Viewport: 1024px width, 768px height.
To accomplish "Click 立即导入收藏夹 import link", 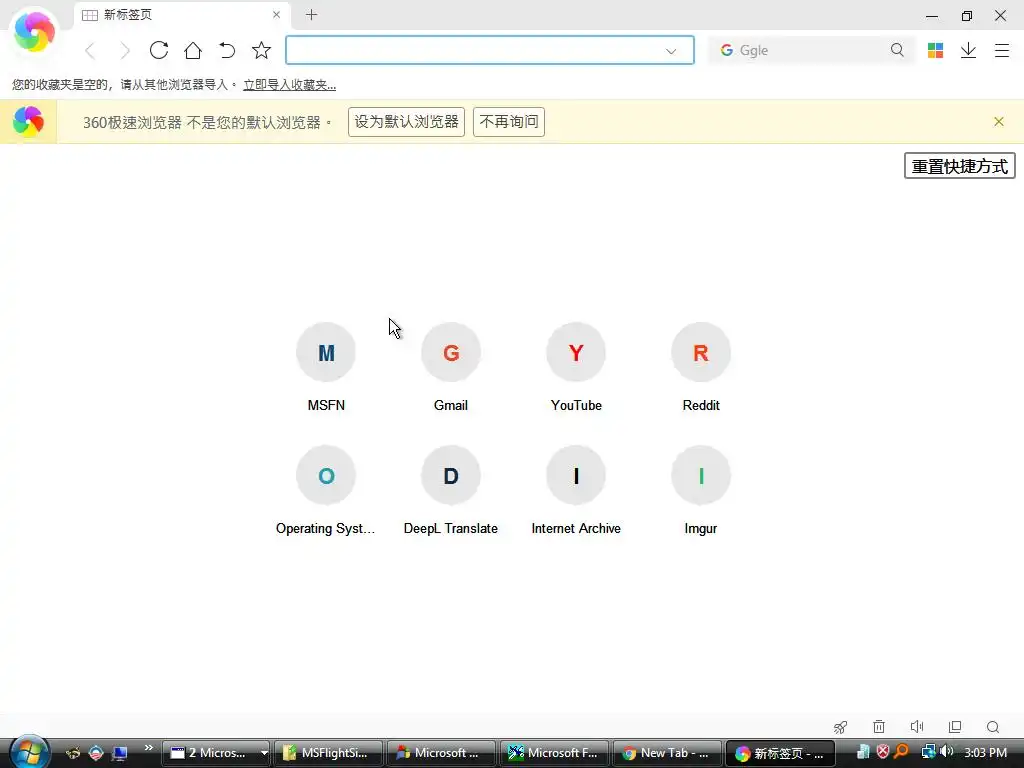I will pyautogui.click(x=289, y=85).
